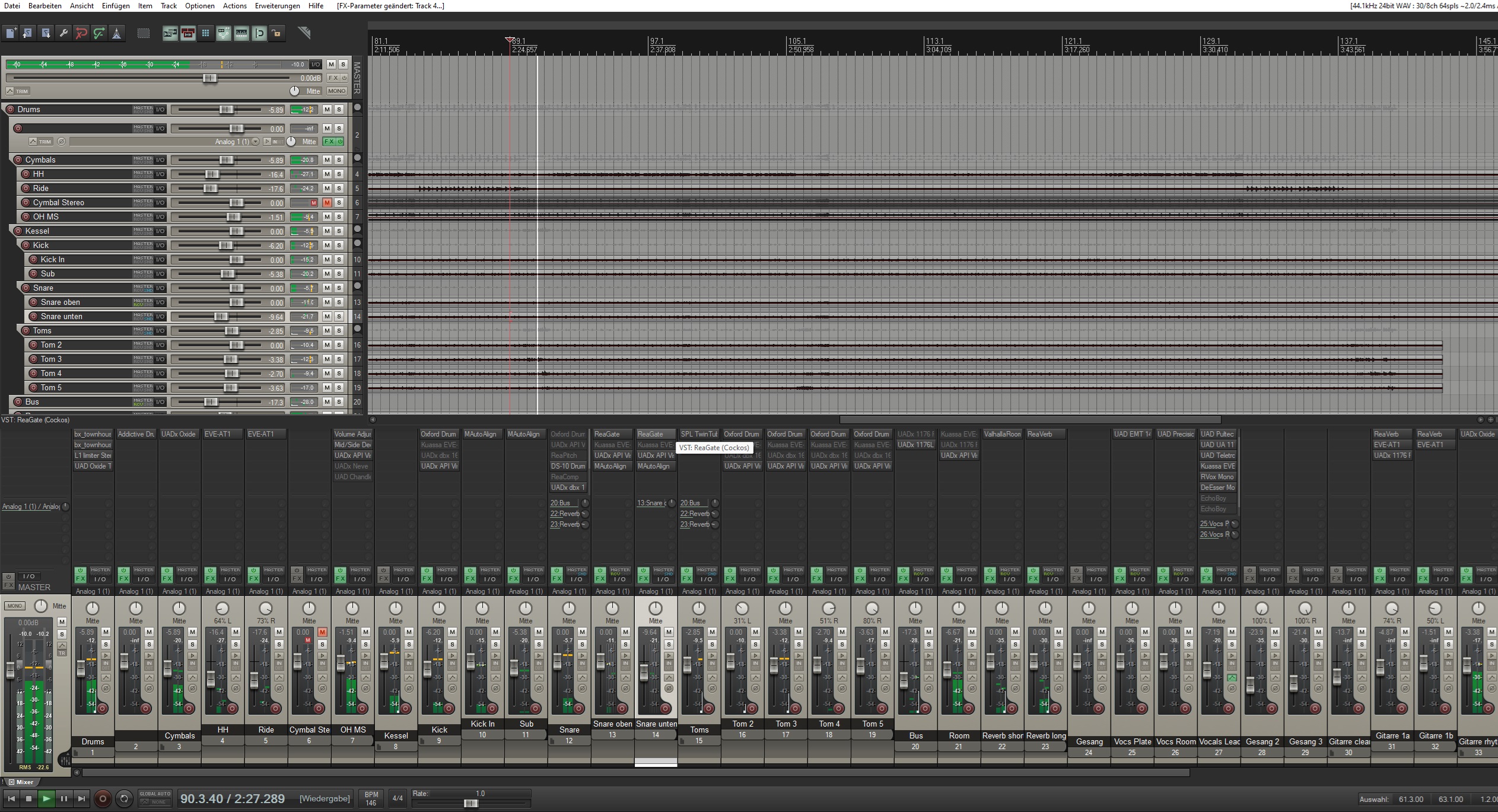Image resolution: width=1498 pixels, height=812 pixels.
Task: Toggle the grid lines icon
Action: [205, 33]
